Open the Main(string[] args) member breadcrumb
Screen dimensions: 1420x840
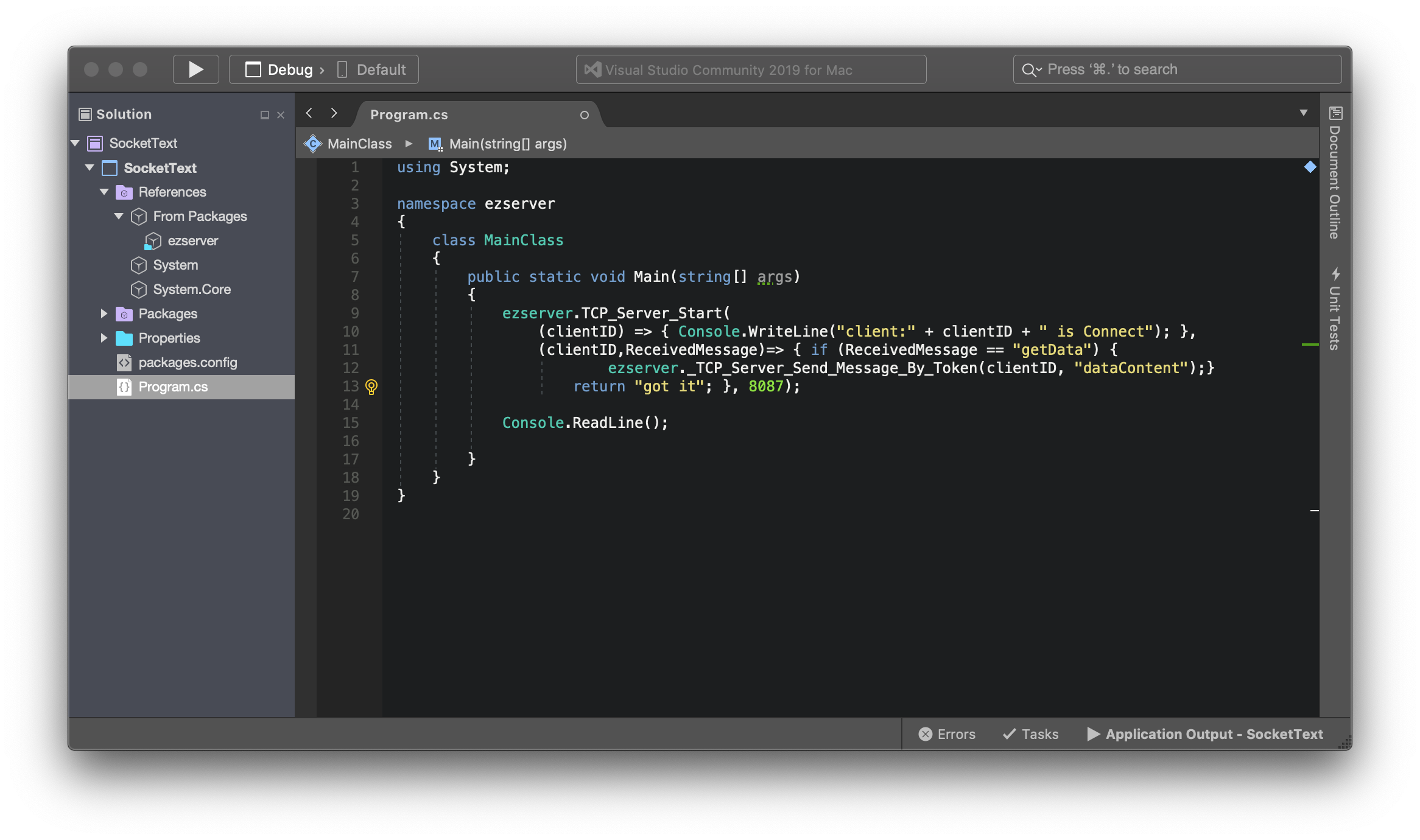(x=508, y=144)
